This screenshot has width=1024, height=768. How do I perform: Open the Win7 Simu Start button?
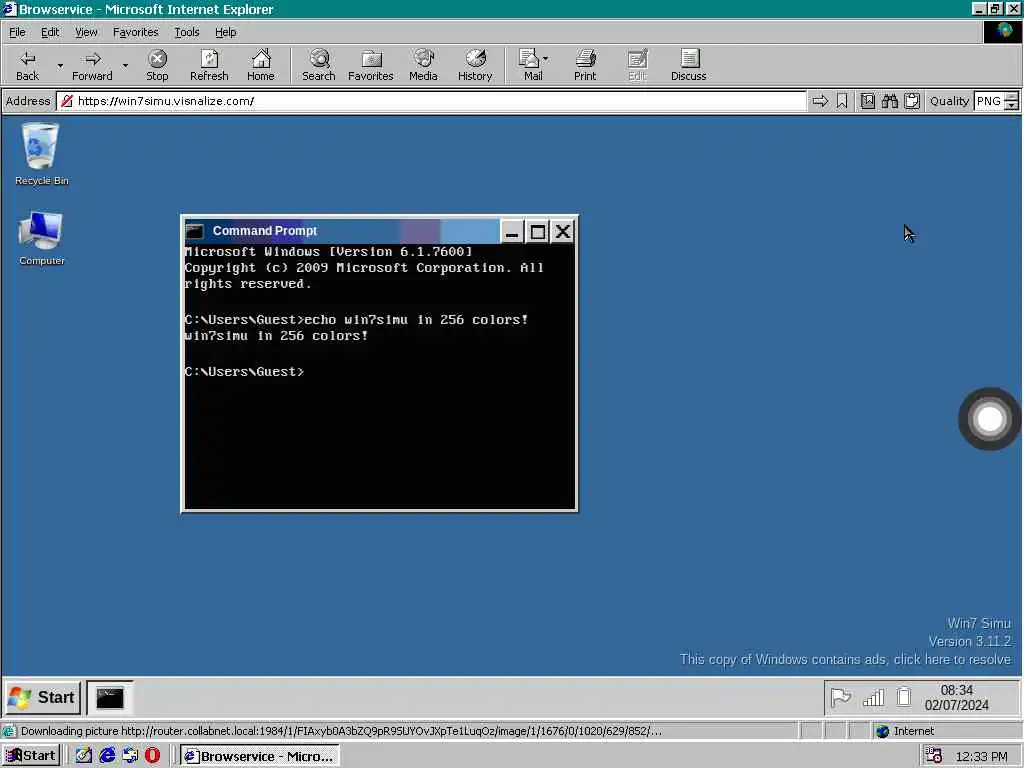tap(42, 697)
